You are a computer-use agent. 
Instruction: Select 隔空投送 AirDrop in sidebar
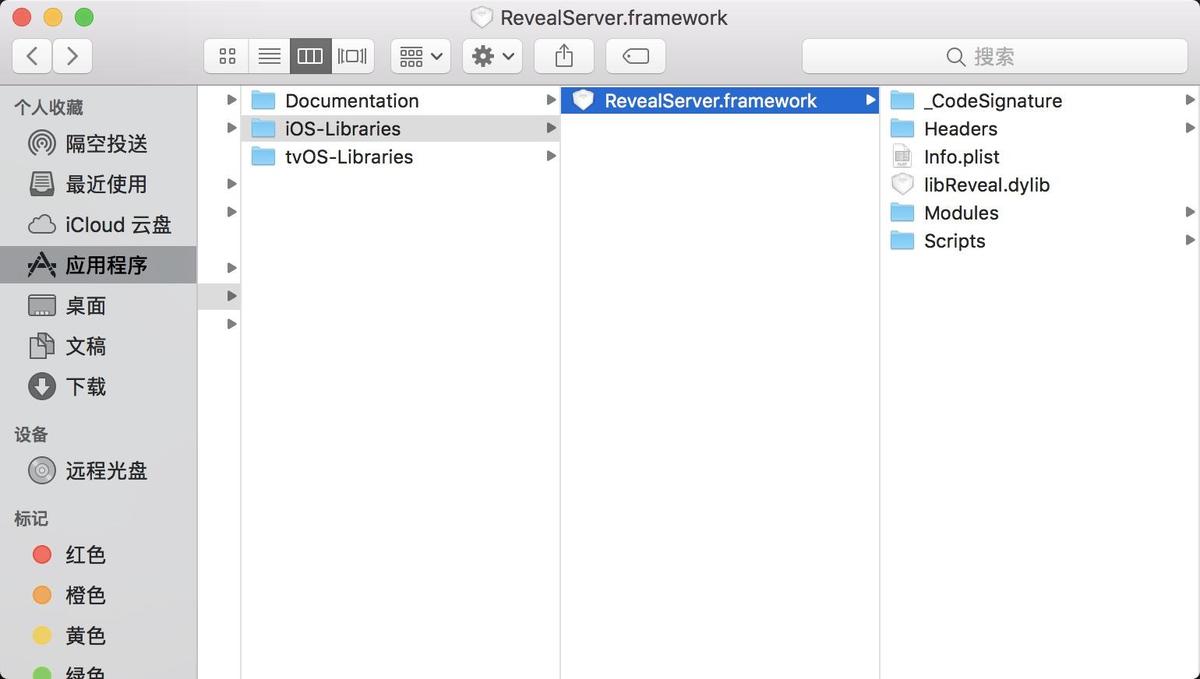tap(98, 144)
